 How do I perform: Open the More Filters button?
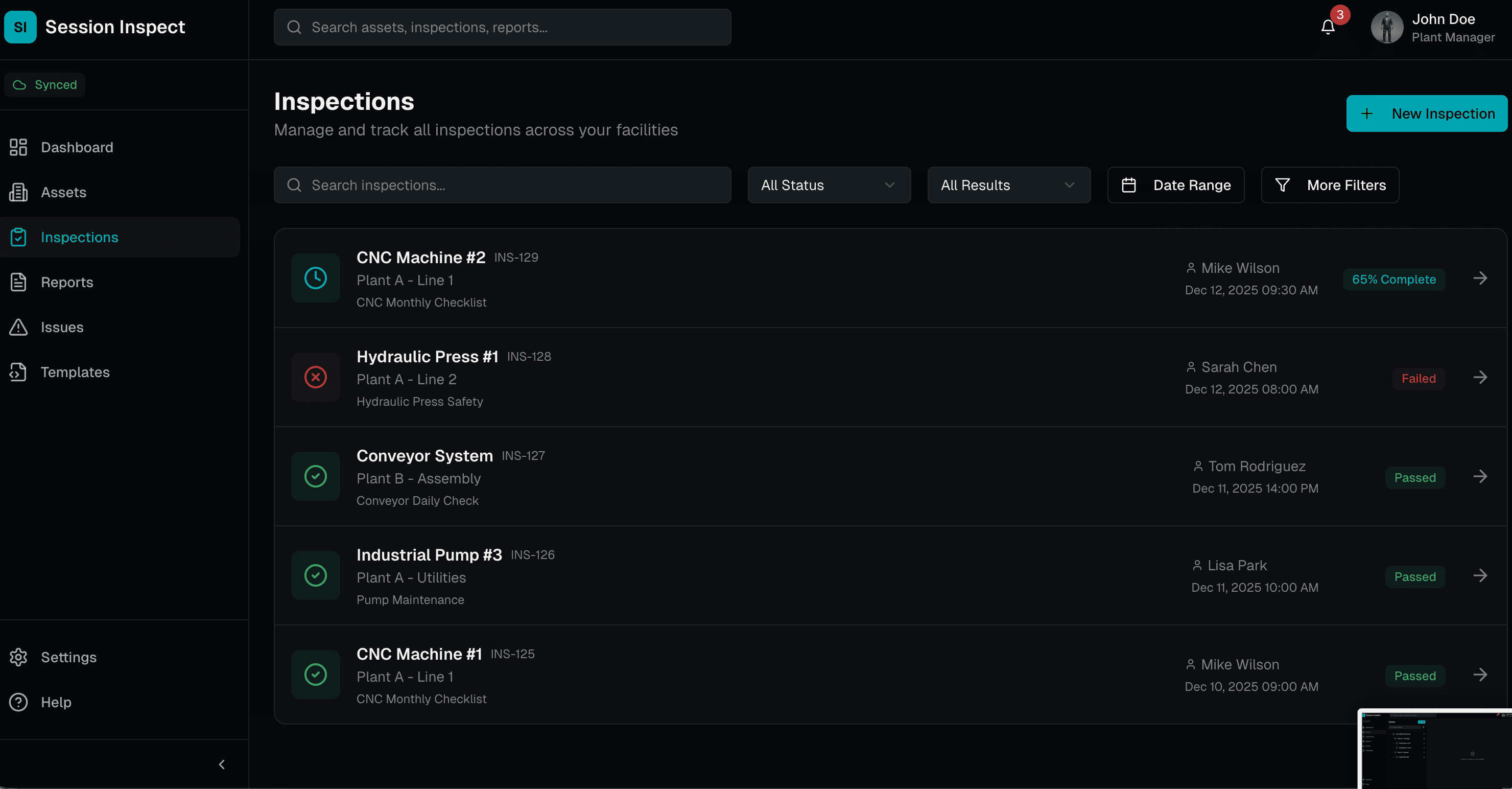1330,185
